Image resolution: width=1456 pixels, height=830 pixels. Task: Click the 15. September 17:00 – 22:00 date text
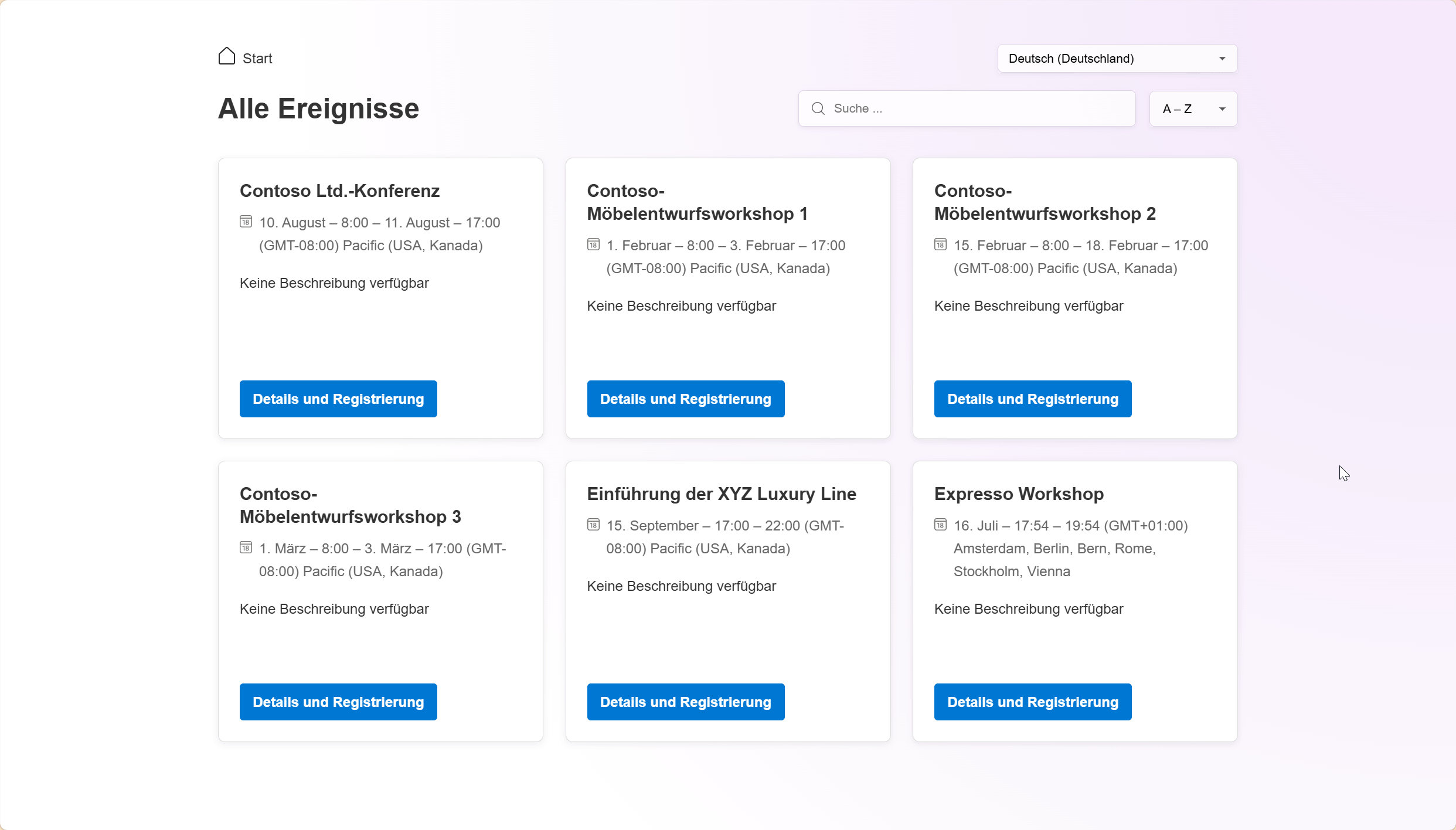[725, 538]
